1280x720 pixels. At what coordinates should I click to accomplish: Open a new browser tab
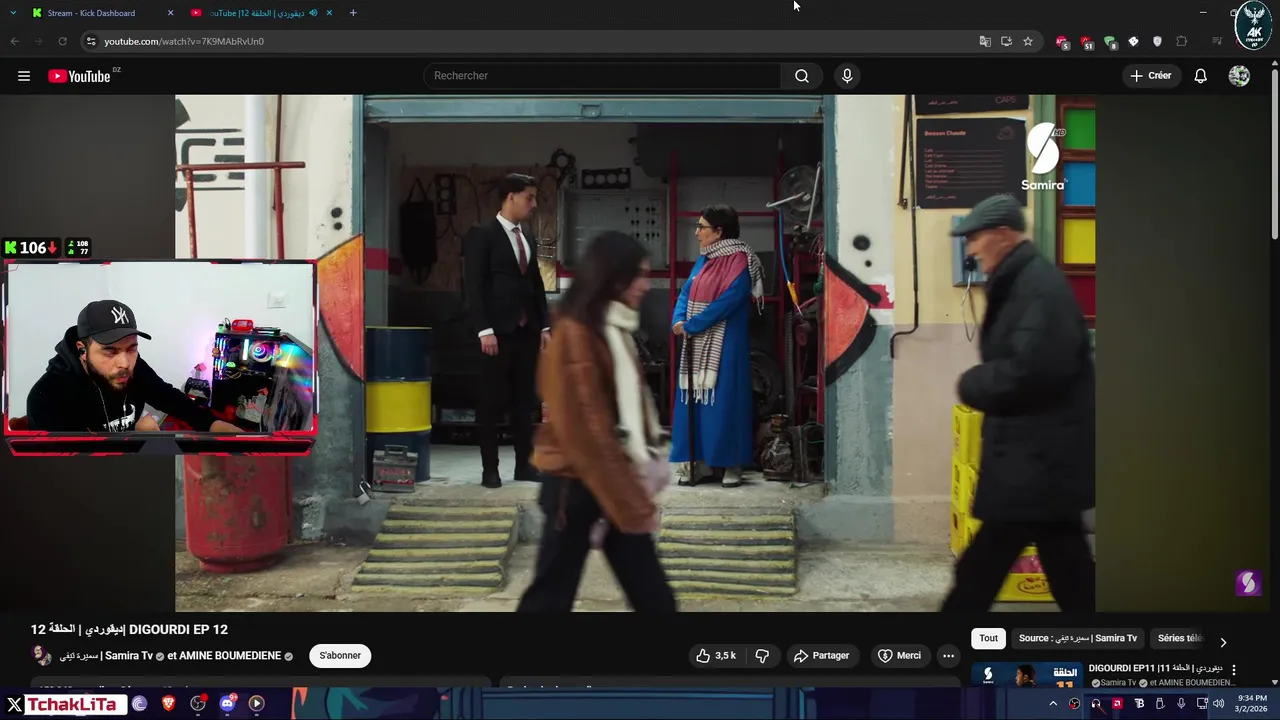click(x=353, y=13)
